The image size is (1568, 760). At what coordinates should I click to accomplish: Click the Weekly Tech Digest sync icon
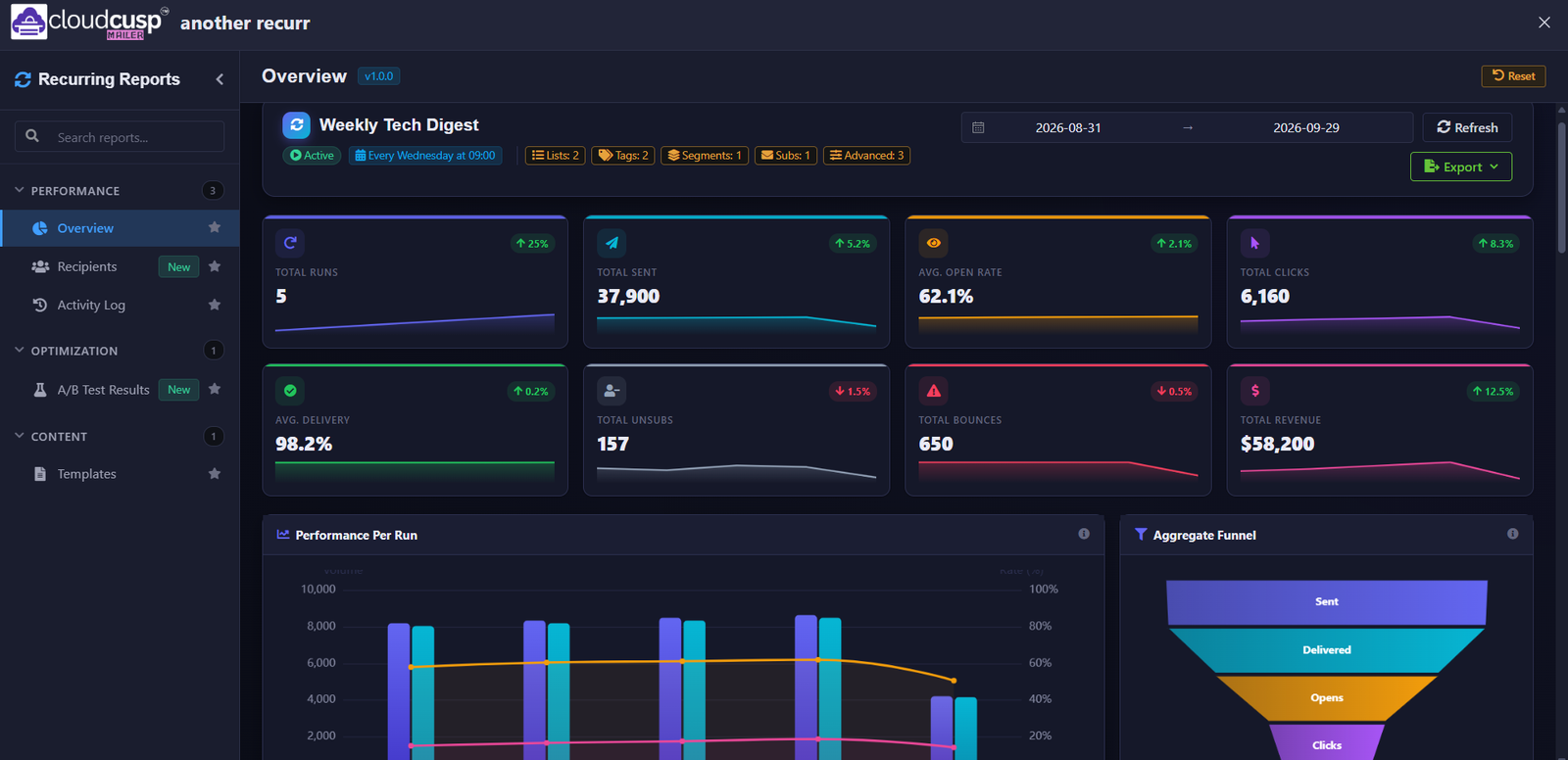(296, 125)
